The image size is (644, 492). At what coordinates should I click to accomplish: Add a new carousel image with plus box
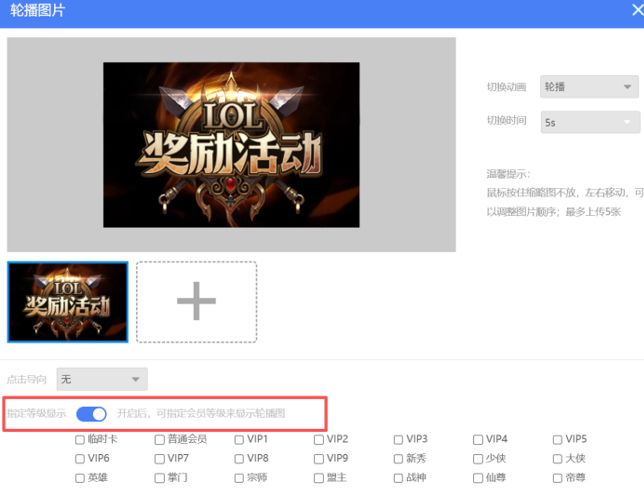point(196,301)
